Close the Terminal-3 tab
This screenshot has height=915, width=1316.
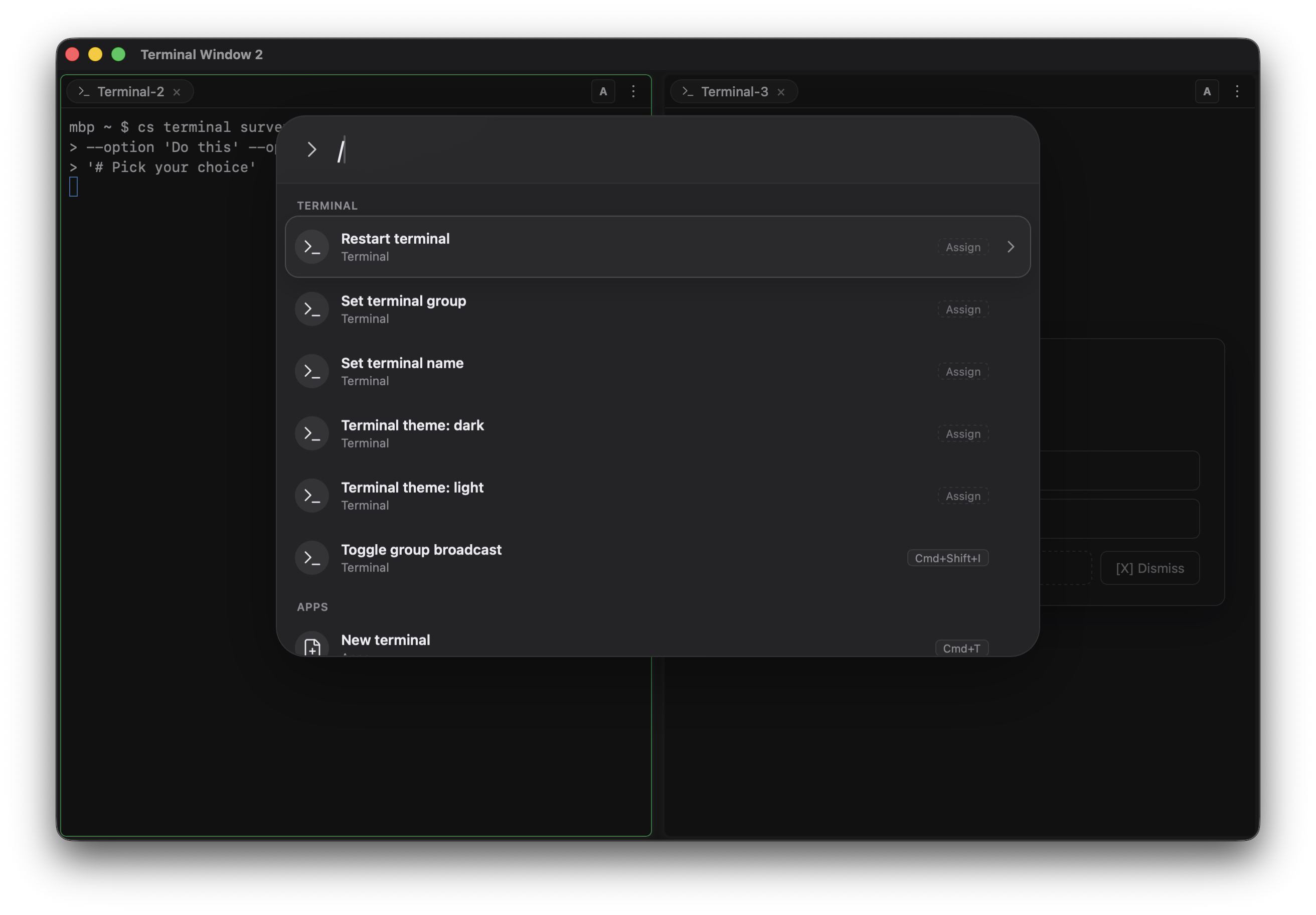click(x=781, y=92)
